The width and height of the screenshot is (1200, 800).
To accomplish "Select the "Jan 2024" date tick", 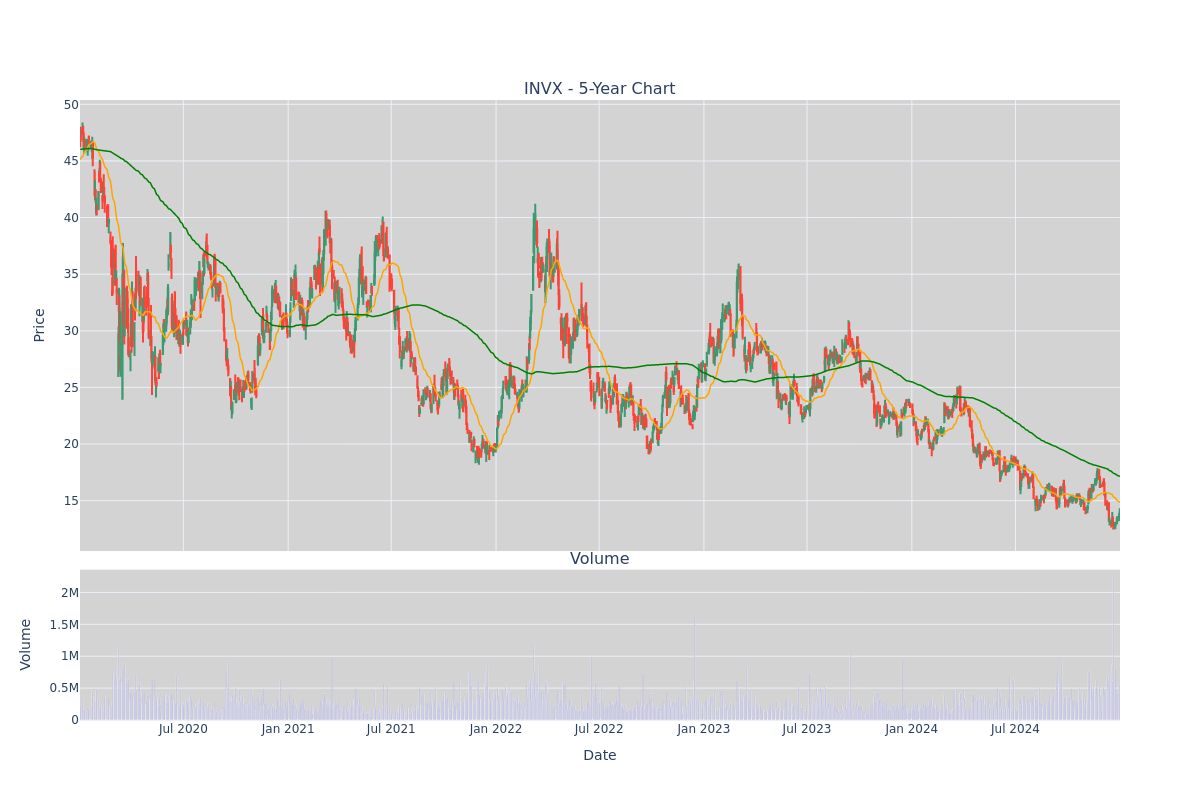I will pyautogui.click(x=912, y=729).
